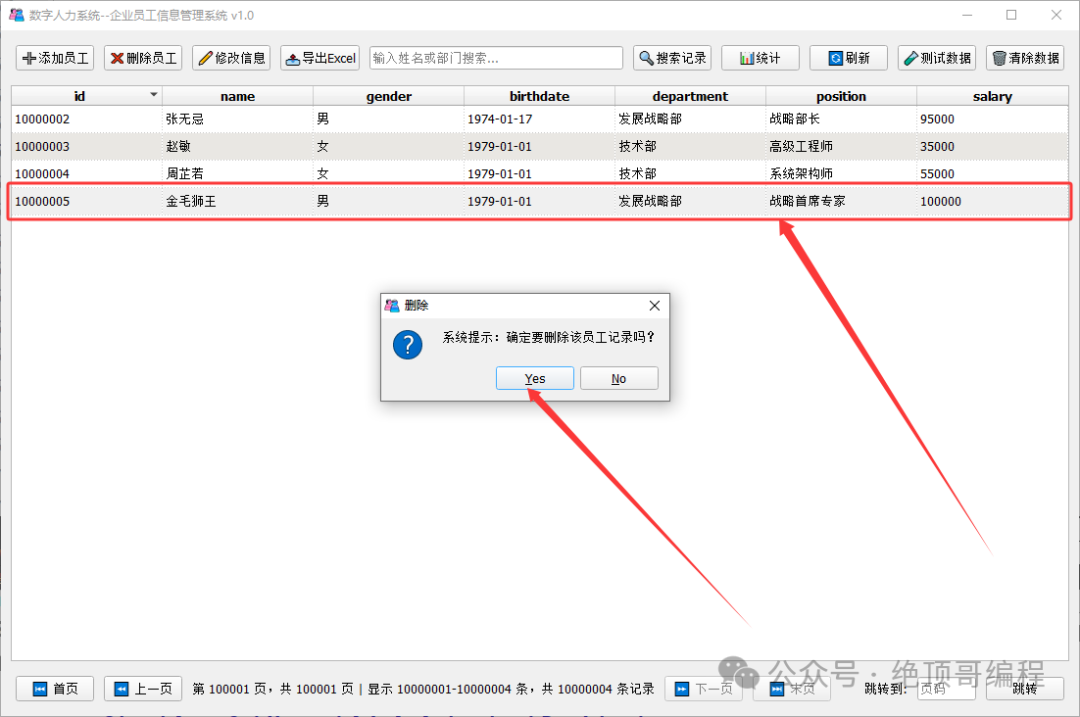Click id cell 10000005

tap(87, 201)
